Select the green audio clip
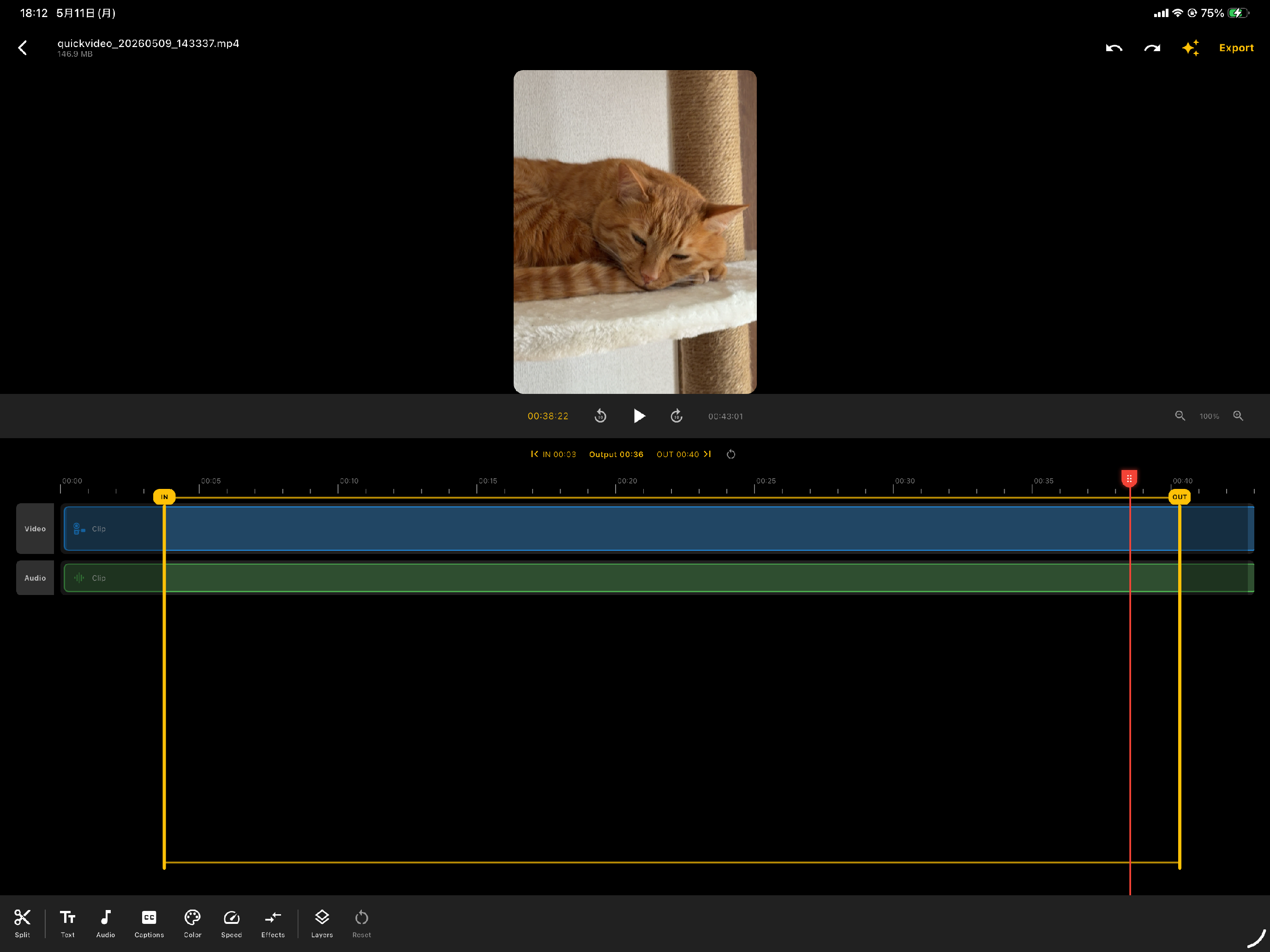This screenshot has width=1270, height=952. [659, 578]
